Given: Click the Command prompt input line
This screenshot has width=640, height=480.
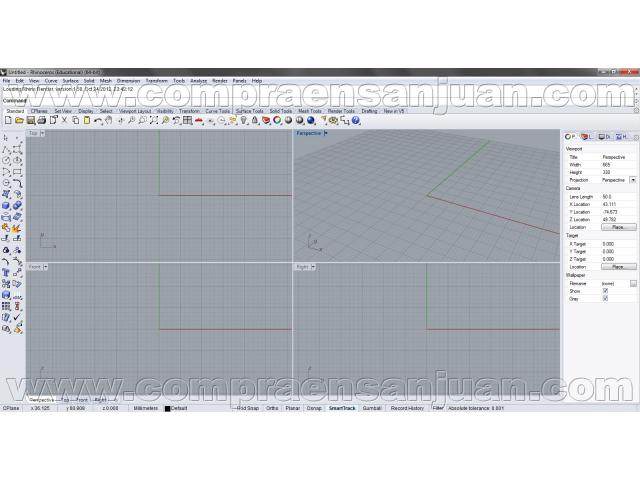Looking at the screenshot, I should (x=318, y=100).
